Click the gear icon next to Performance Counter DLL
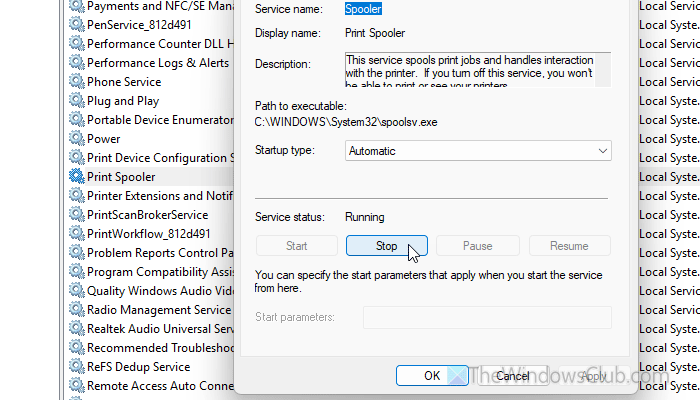 point(77,44)
